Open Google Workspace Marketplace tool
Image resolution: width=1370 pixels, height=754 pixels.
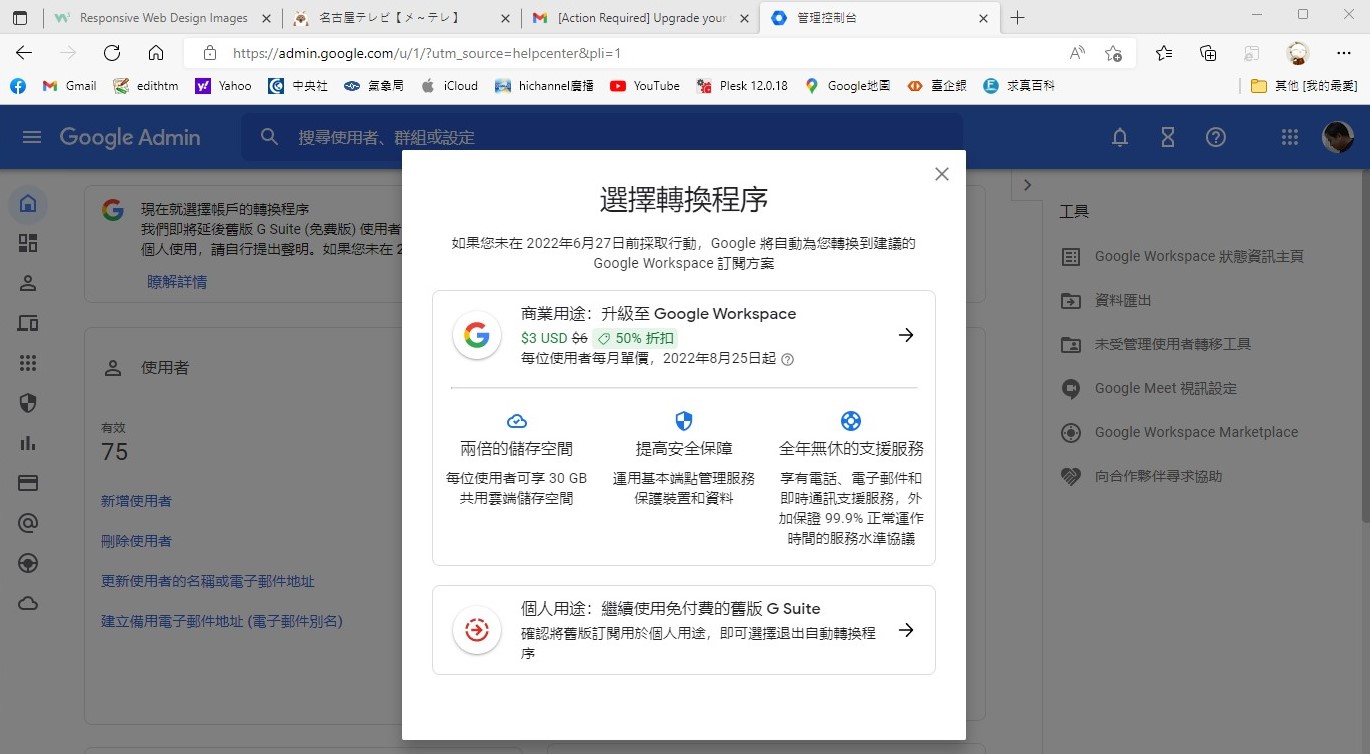pos(1179,432)
